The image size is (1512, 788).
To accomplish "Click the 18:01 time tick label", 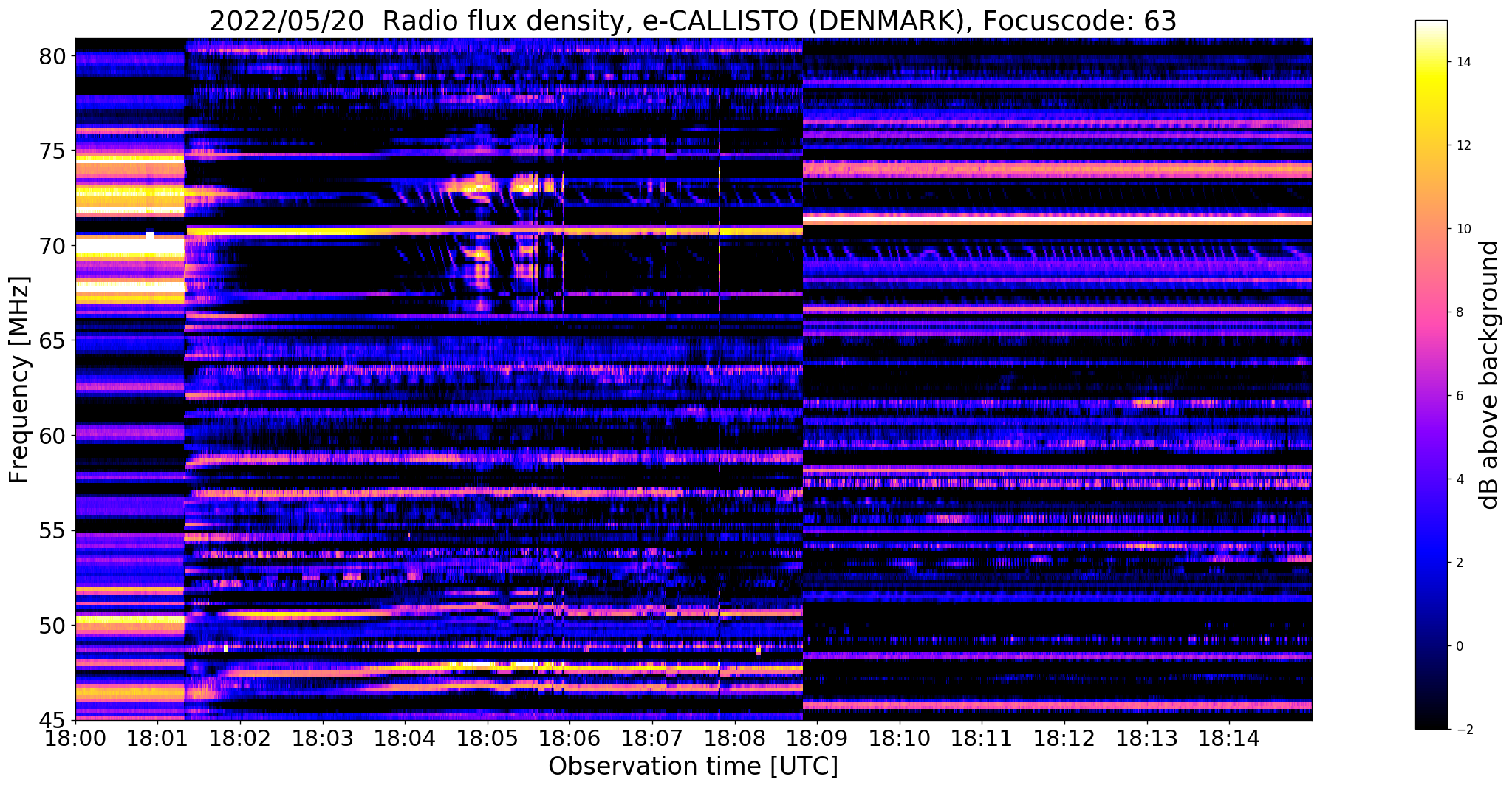I will coord(157,738).
